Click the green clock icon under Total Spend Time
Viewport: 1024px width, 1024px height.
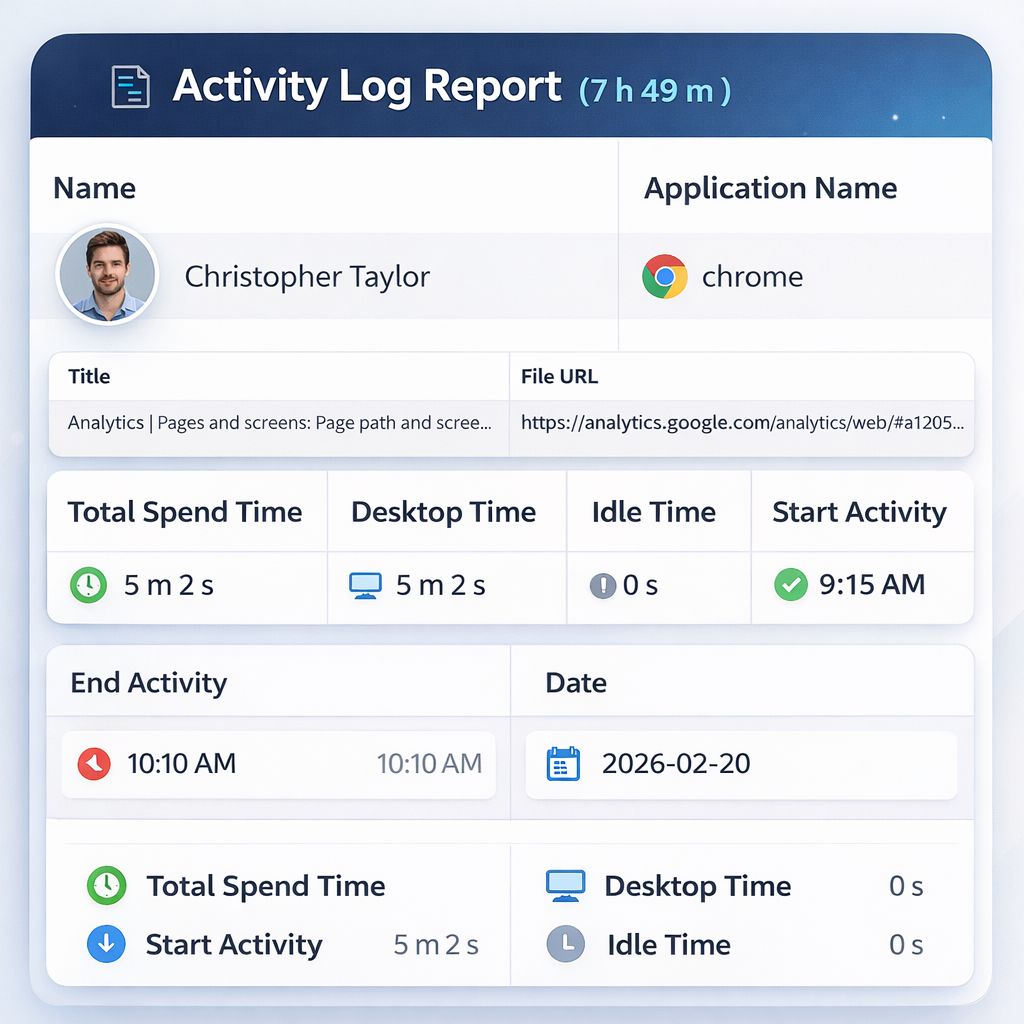click(x=88, y=584)
